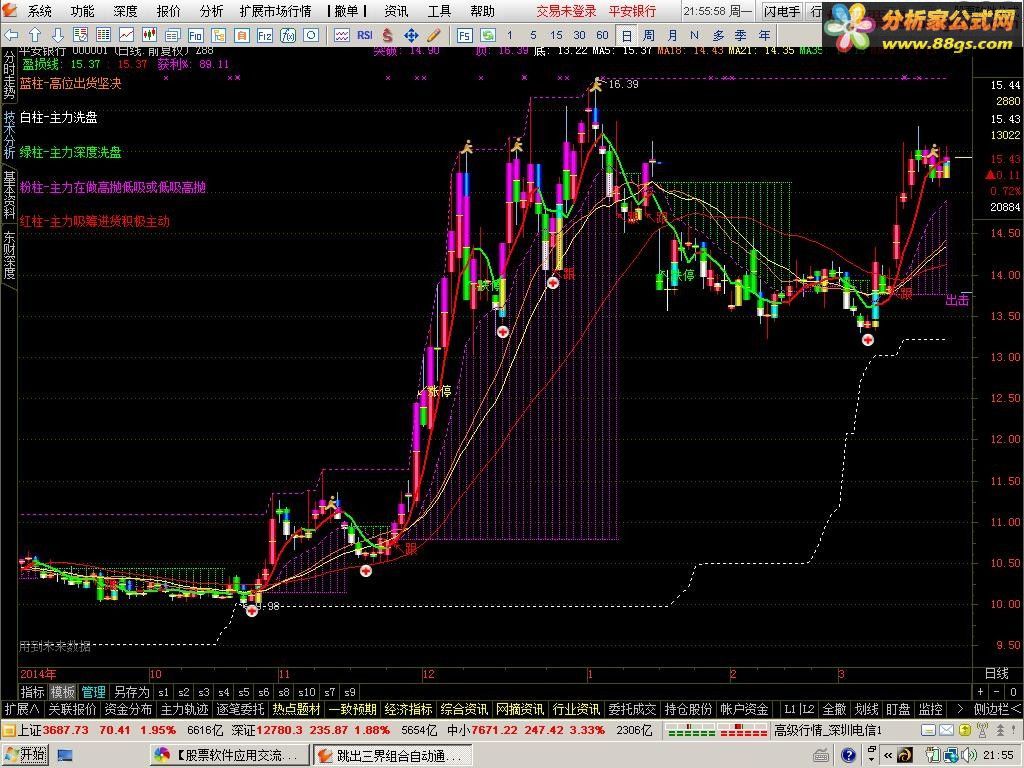Click the back arrow toolbar icon
The height and width of the screenshot is (768, 1024).
11,35
